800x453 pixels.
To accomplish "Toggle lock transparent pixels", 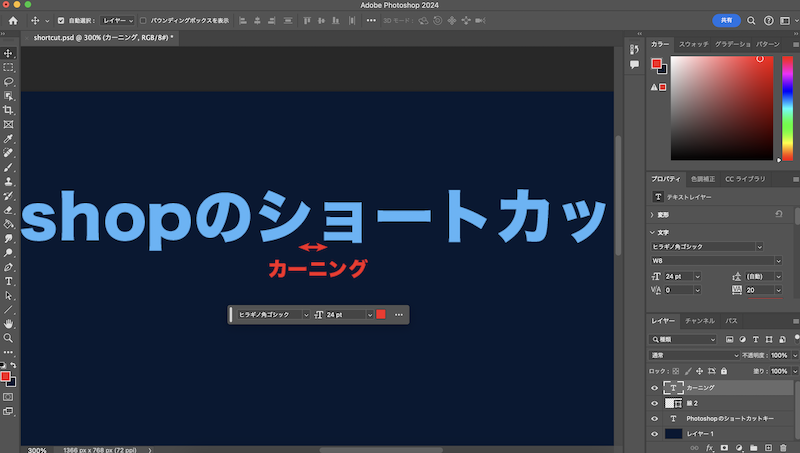I will point(676,371).
